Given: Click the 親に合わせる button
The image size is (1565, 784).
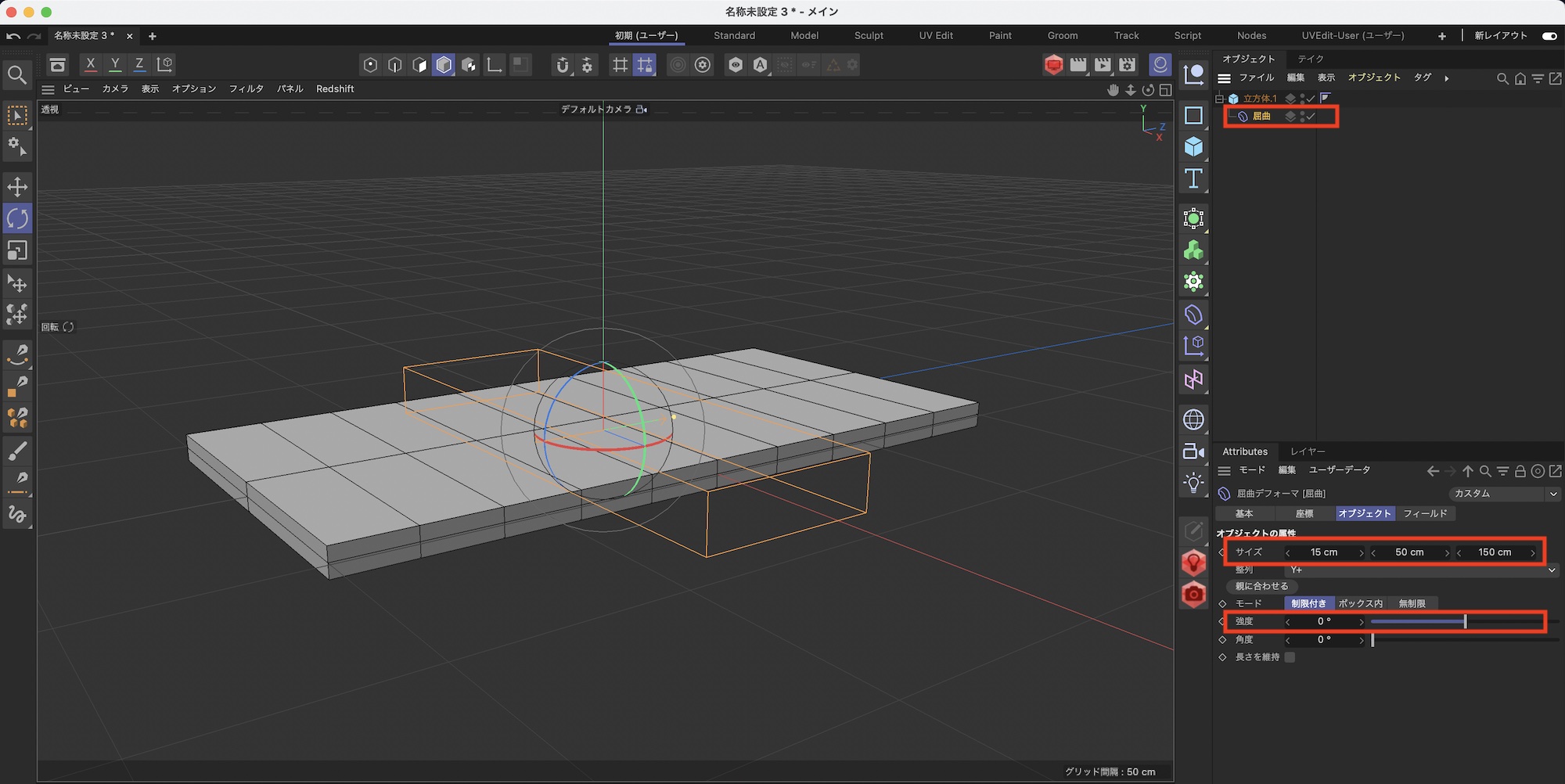Looking at the screenshot, I should 1261,586.
